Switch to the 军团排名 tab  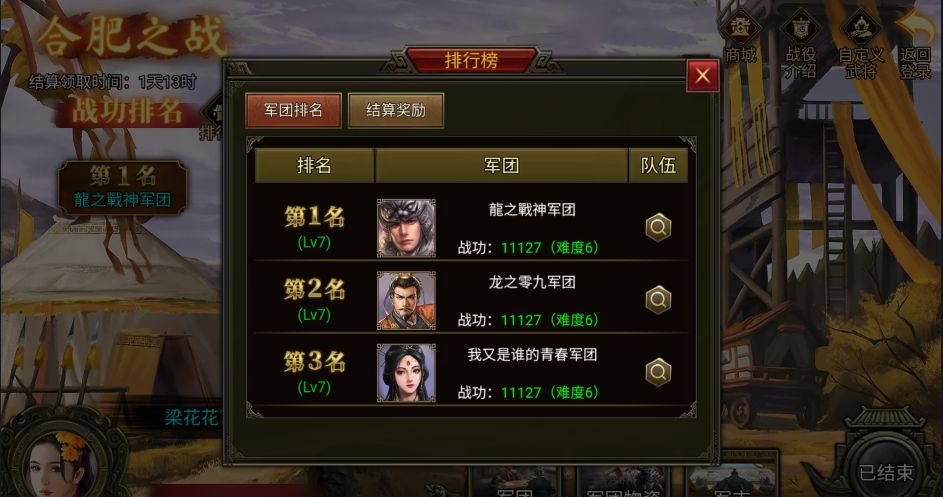pos(293,110)
